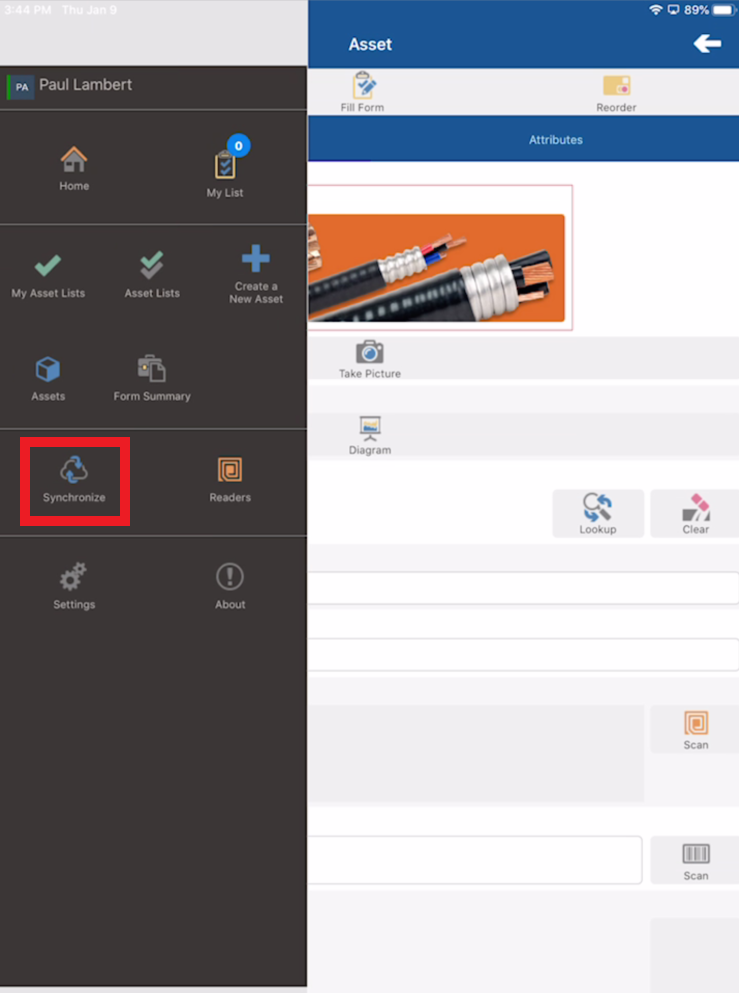Click the cable asset thumbnail image

[436, 267]
